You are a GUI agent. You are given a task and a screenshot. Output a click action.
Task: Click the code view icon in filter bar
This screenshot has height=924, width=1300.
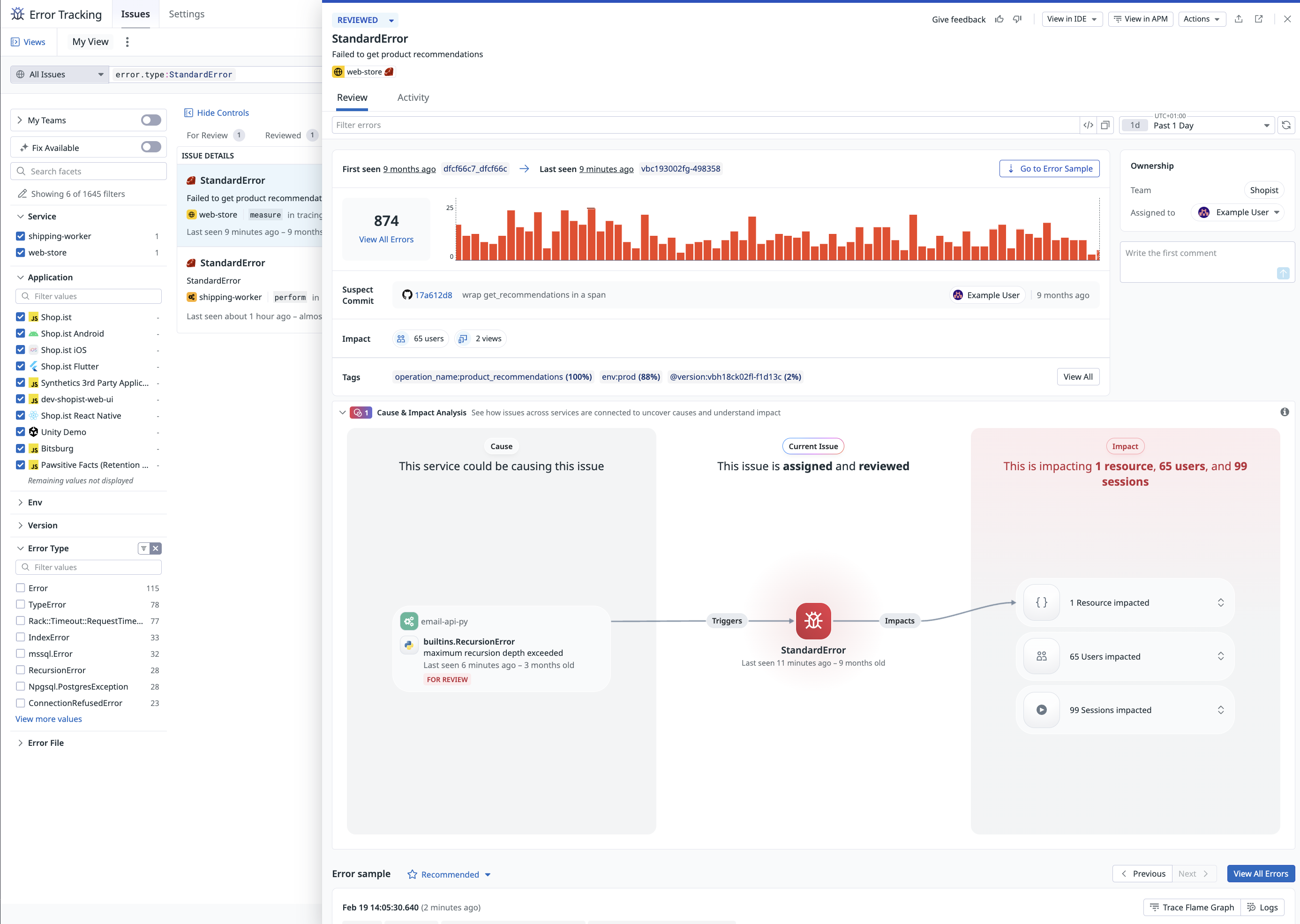click(x=1089, y=125)
